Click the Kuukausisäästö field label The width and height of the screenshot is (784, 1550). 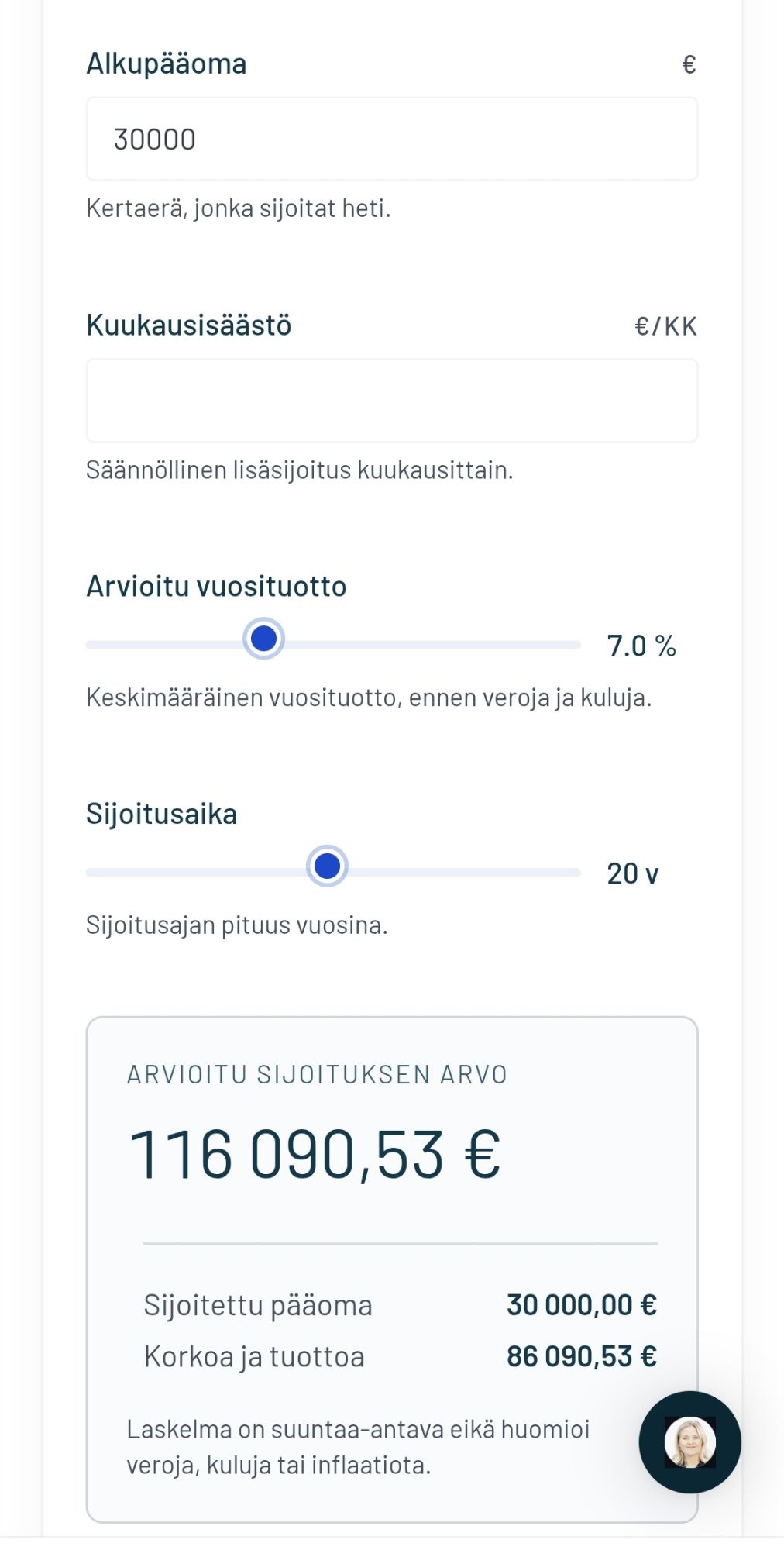pyautogui.click(x=189, y=325)
